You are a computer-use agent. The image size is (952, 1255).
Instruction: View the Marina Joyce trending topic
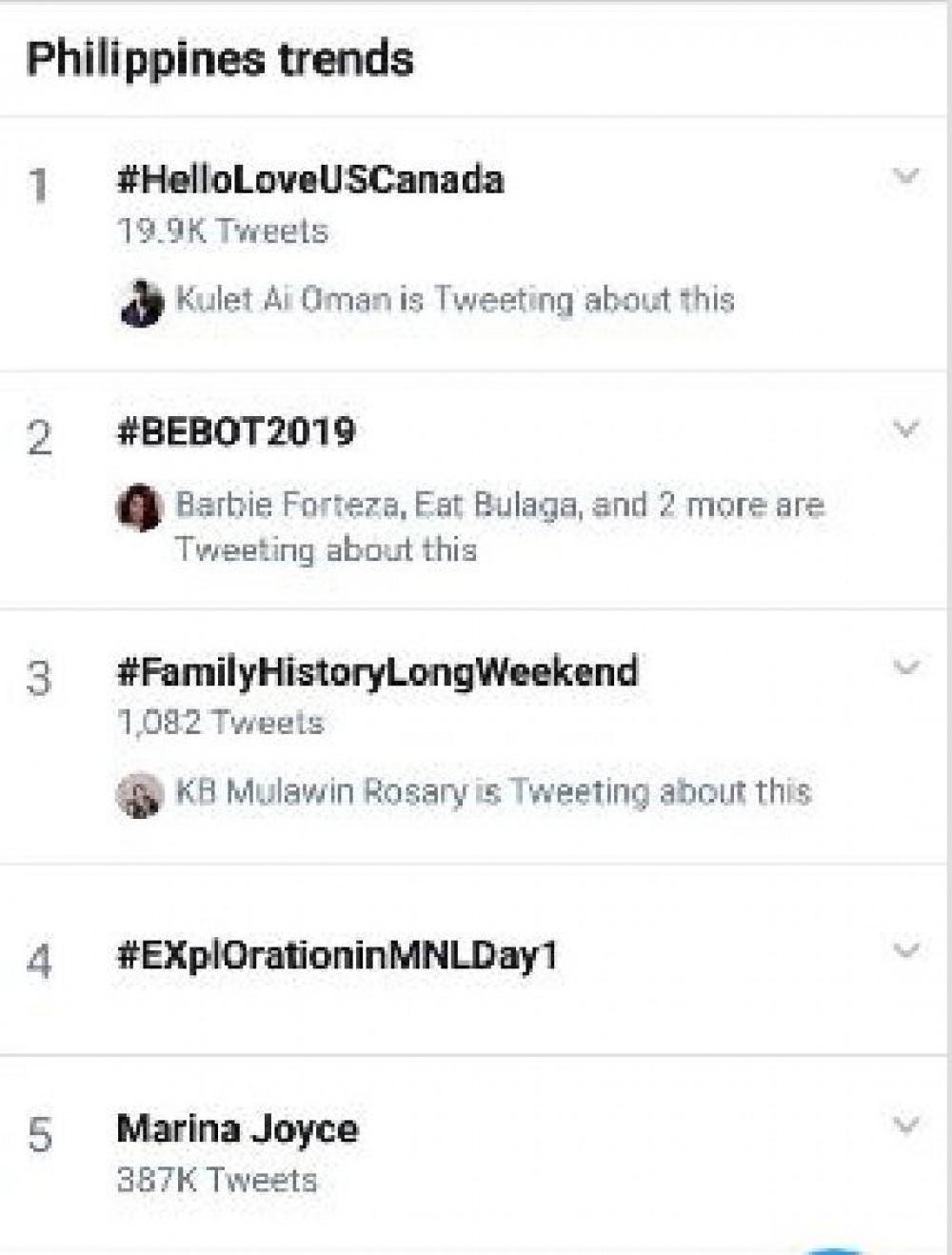click(x=237, y=1129)
